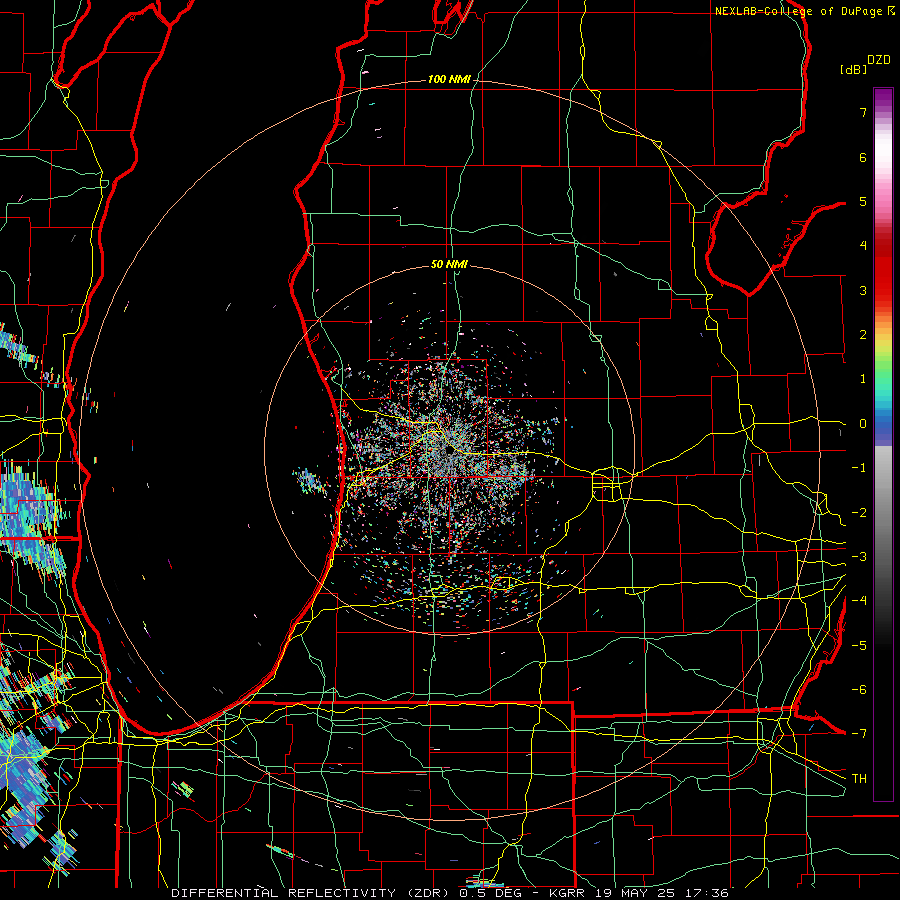
Task: Click legend value -3 on the color scale
Action: tap(859, 557)
